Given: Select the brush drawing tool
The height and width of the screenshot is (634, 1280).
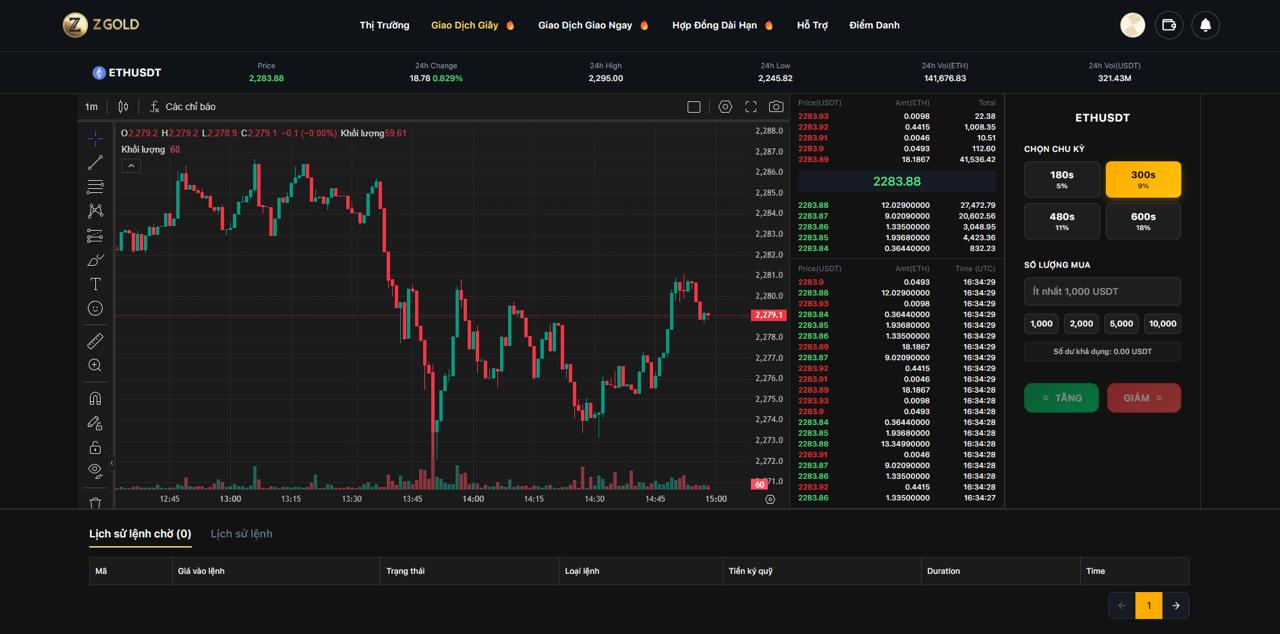Looking at the screenshot, I should tap(95, 260).
